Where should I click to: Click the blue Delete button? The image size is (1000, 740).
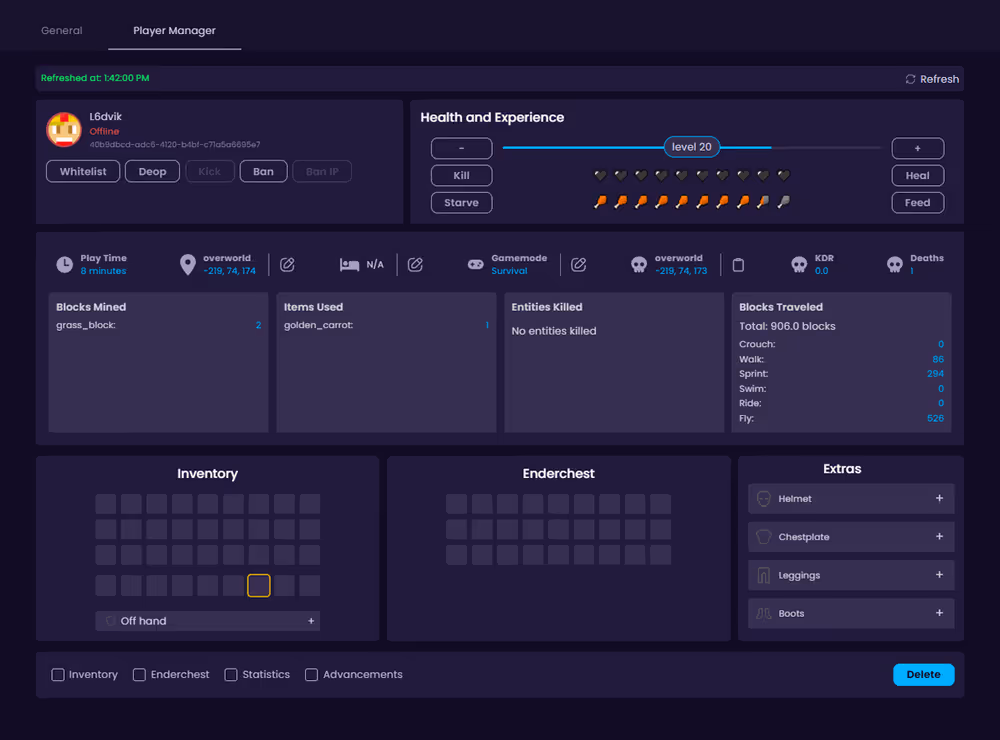923,675
